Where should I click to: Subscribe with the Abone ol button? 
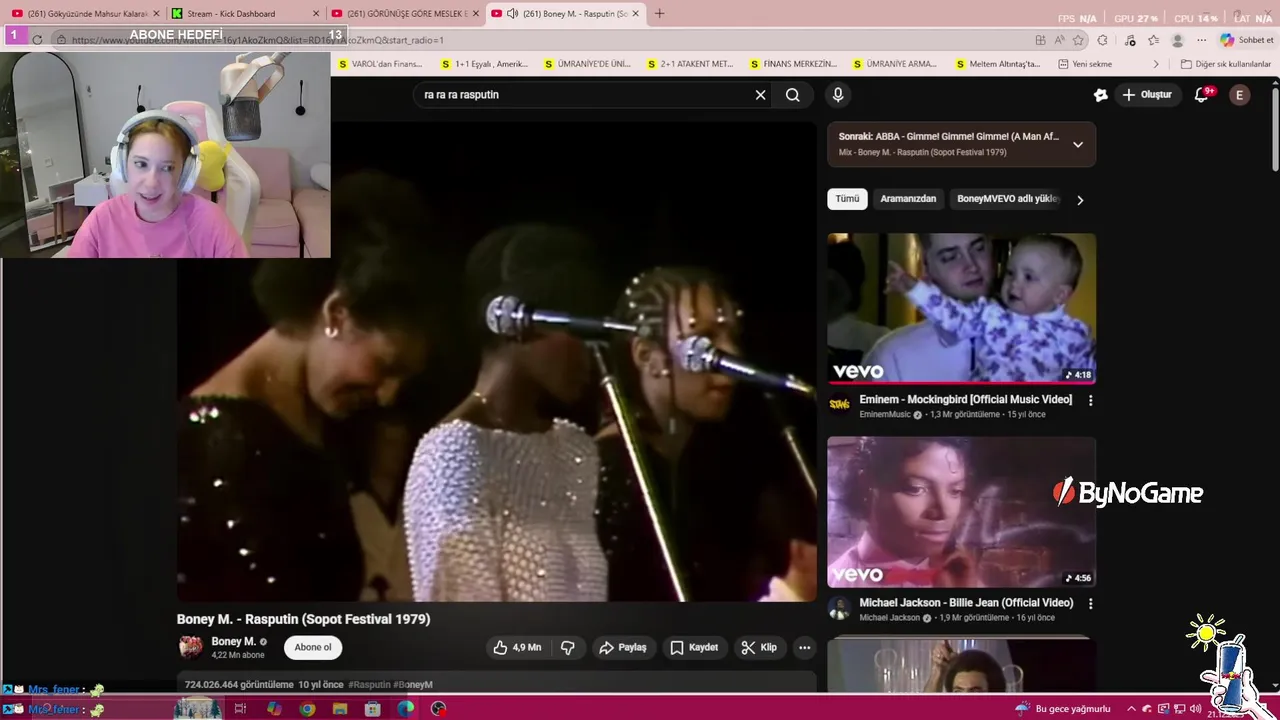point(313,647)
